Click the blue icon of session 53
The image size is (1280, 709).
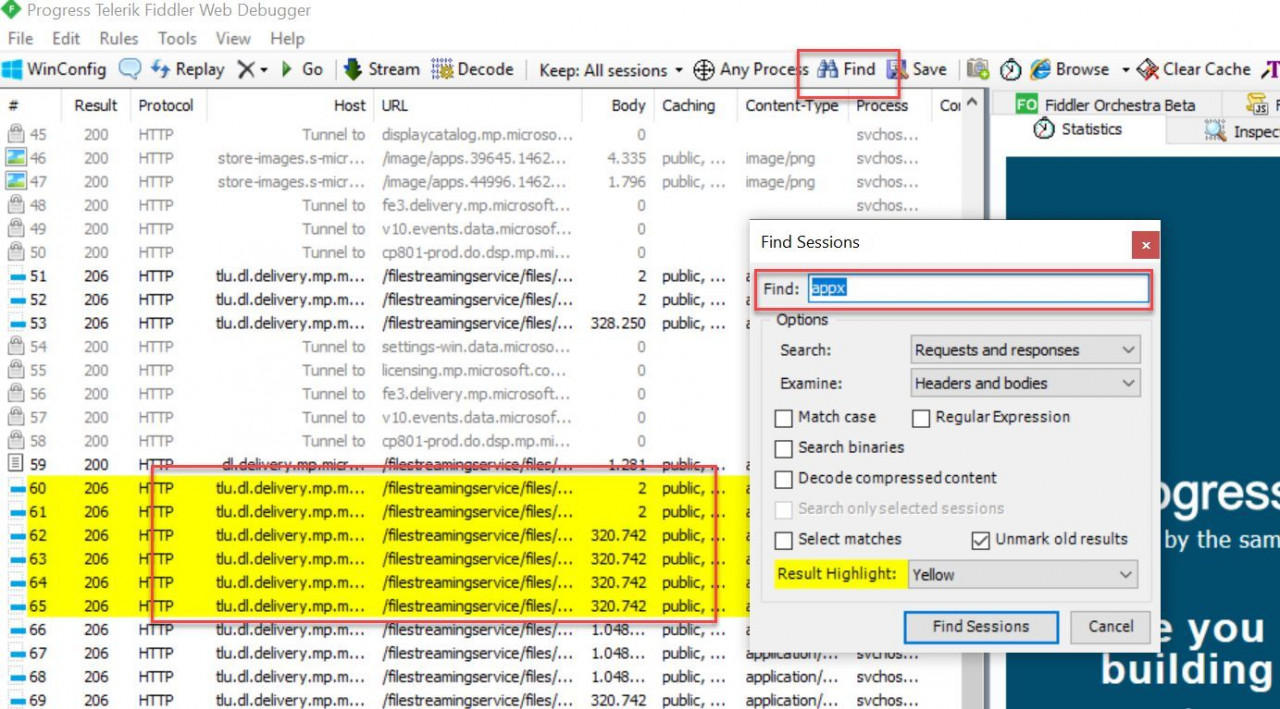pos(15,323)
